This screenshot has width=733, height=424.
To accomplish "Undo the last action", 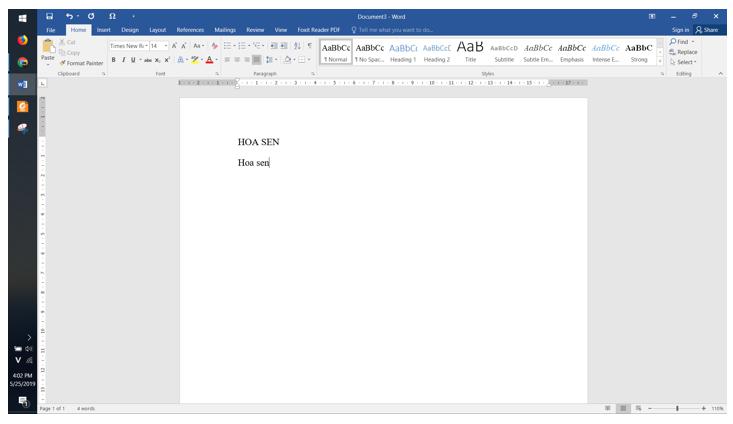I will [69, 16].
